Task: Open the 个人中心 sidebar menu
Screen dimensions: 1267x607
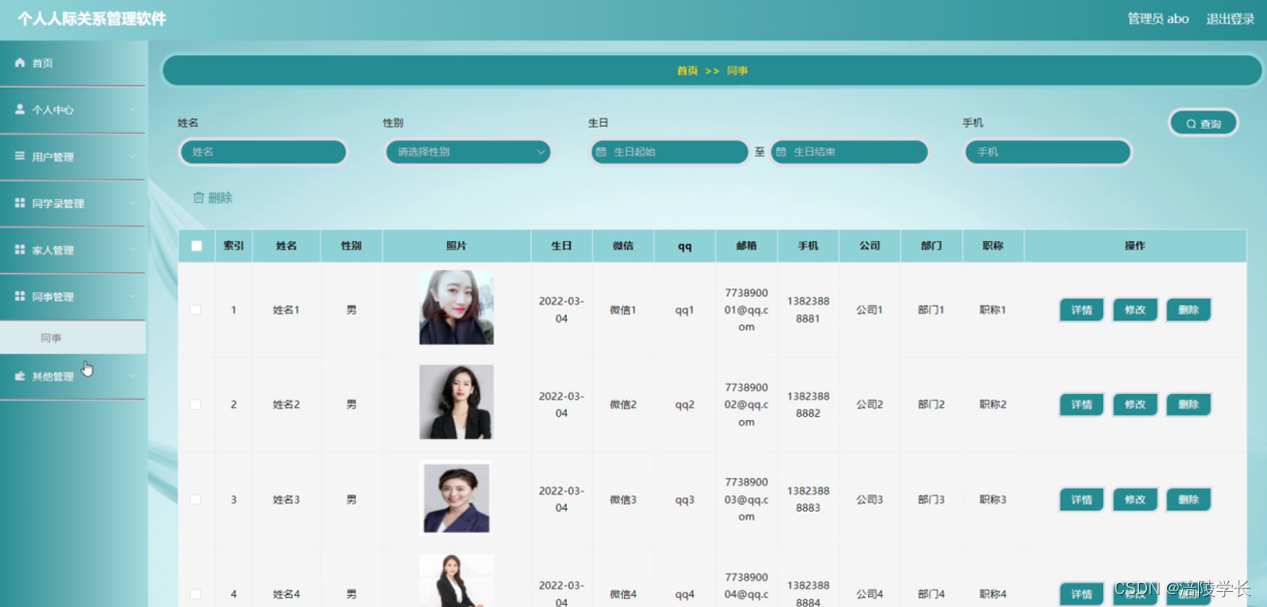Action: pyautogui.click(x=73, y=110)
